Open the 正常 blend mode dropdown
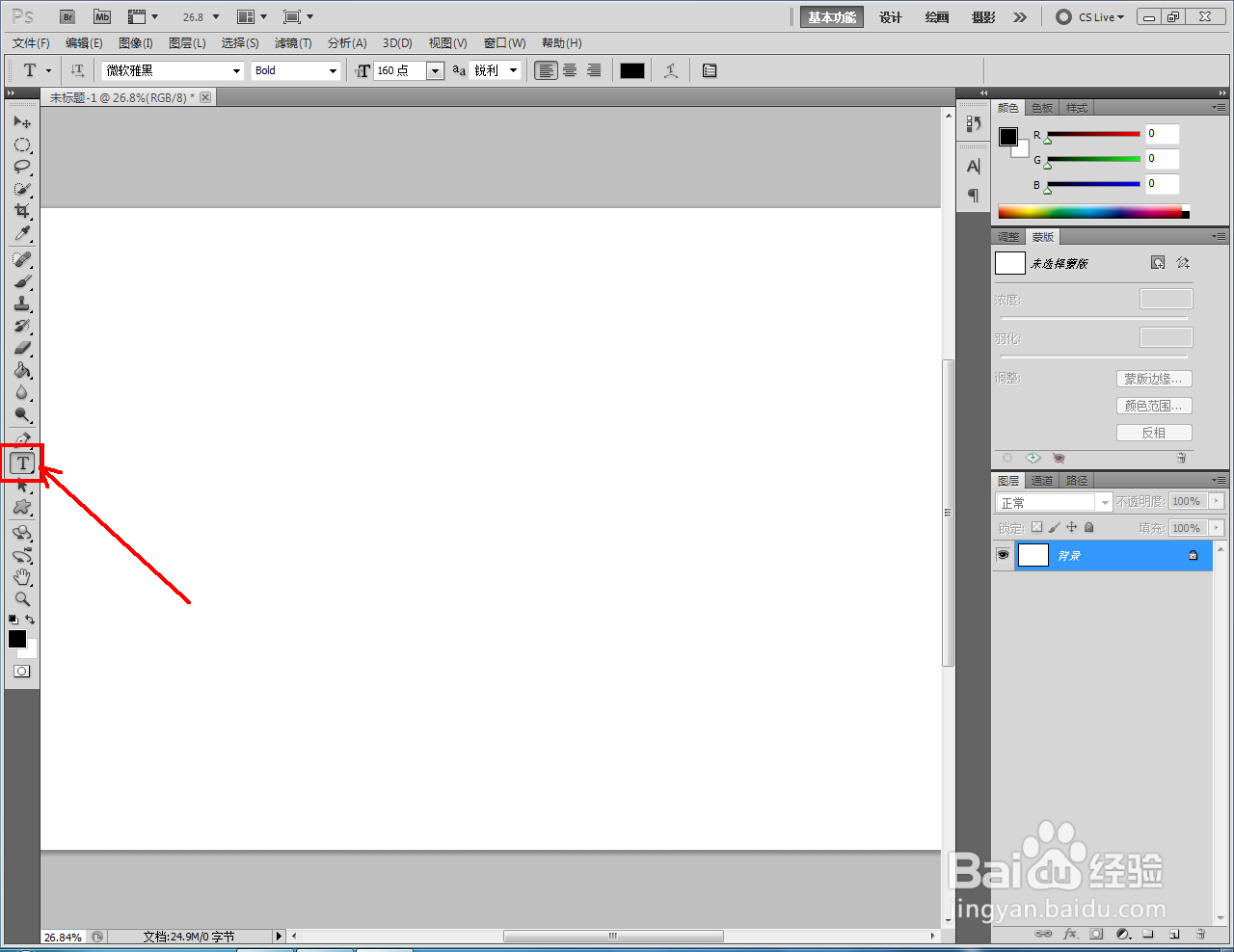1234x952 pixels. pos(1054,502)
